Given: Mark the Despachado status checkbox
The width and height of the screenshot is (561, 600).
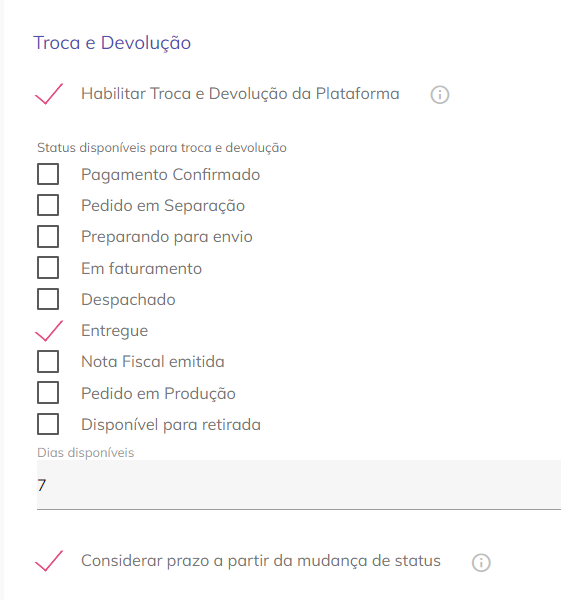Looking at the screenshot, I should coord(48,299).
